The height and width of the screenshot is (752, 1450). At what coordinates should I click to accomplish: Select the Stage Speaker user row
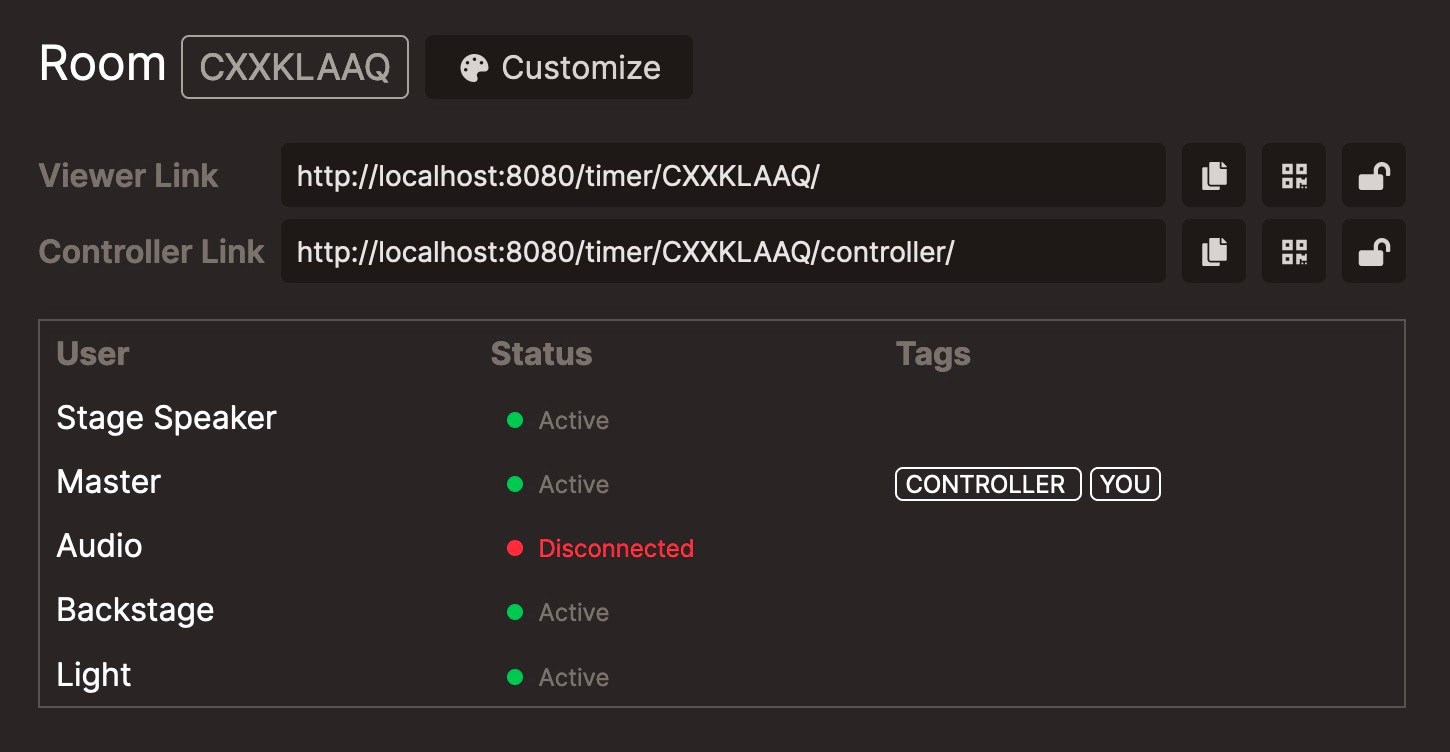[166, 418]
